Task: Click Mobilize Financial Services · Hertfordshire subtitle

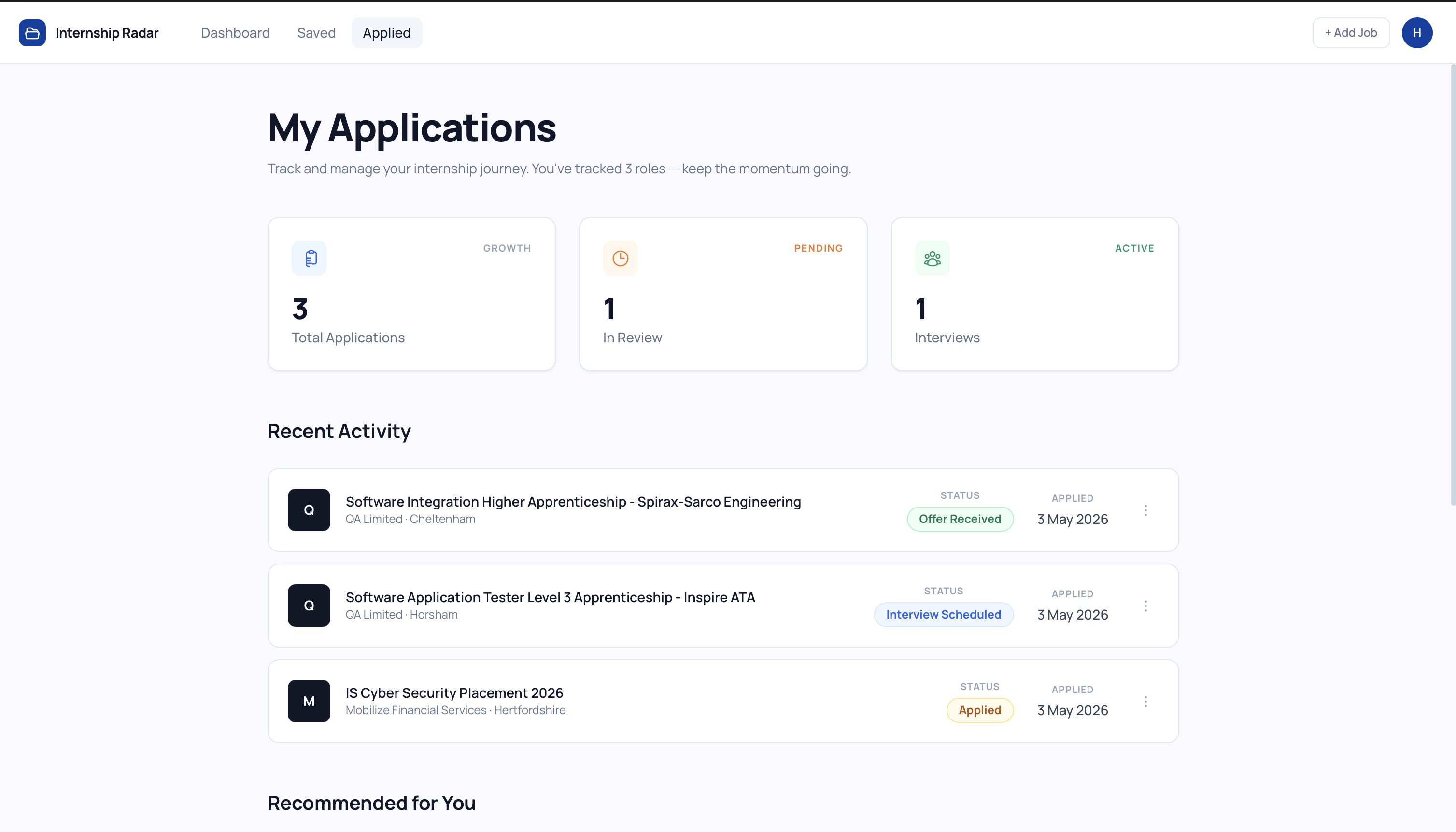Action: tap(455, 710)
